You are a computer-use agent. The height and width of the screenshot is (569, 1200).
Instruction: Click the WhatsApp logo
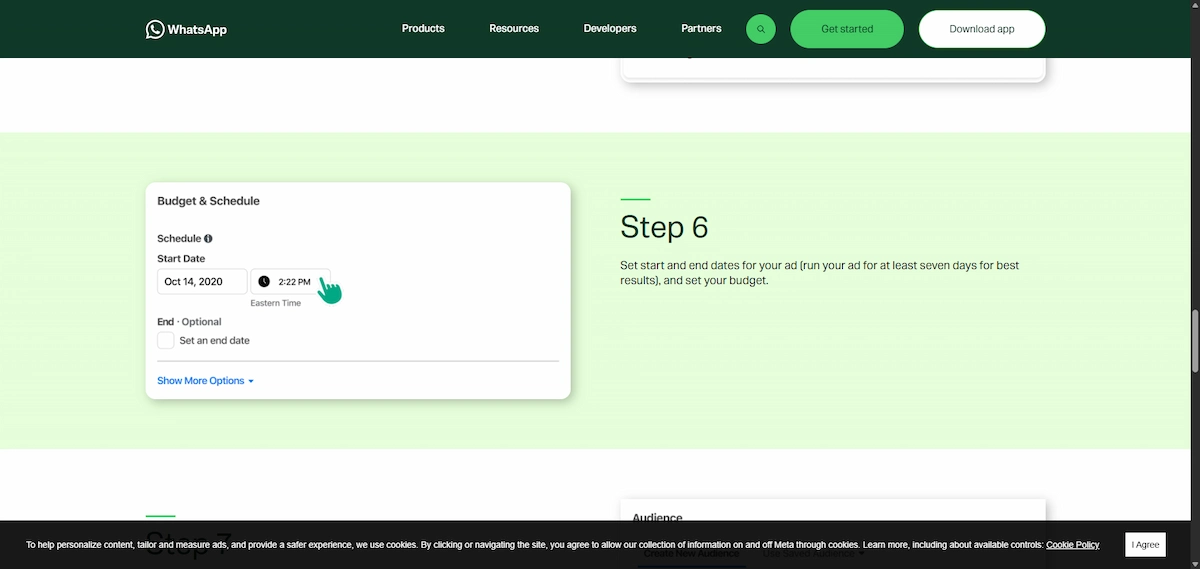[x=186, y=29]
